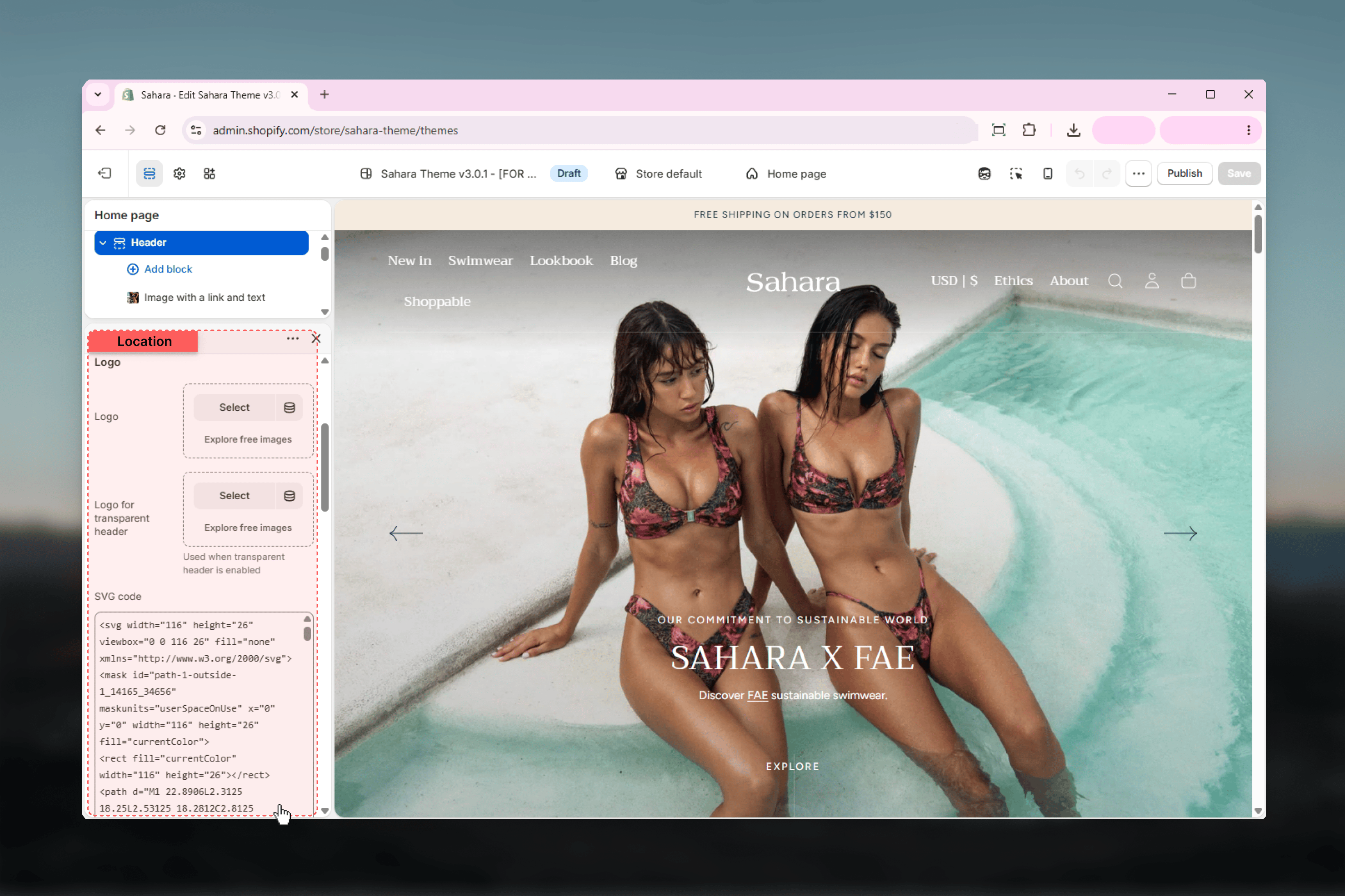Click Add block under Header
The image size is (1345, 896).
[160, 269]
